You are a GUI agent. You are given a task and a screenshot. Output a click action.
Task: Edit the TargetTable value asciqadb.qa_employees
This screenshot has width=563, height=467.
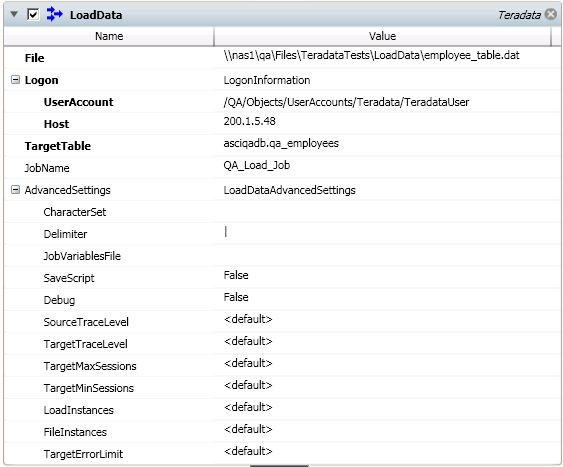pos(281,144)
